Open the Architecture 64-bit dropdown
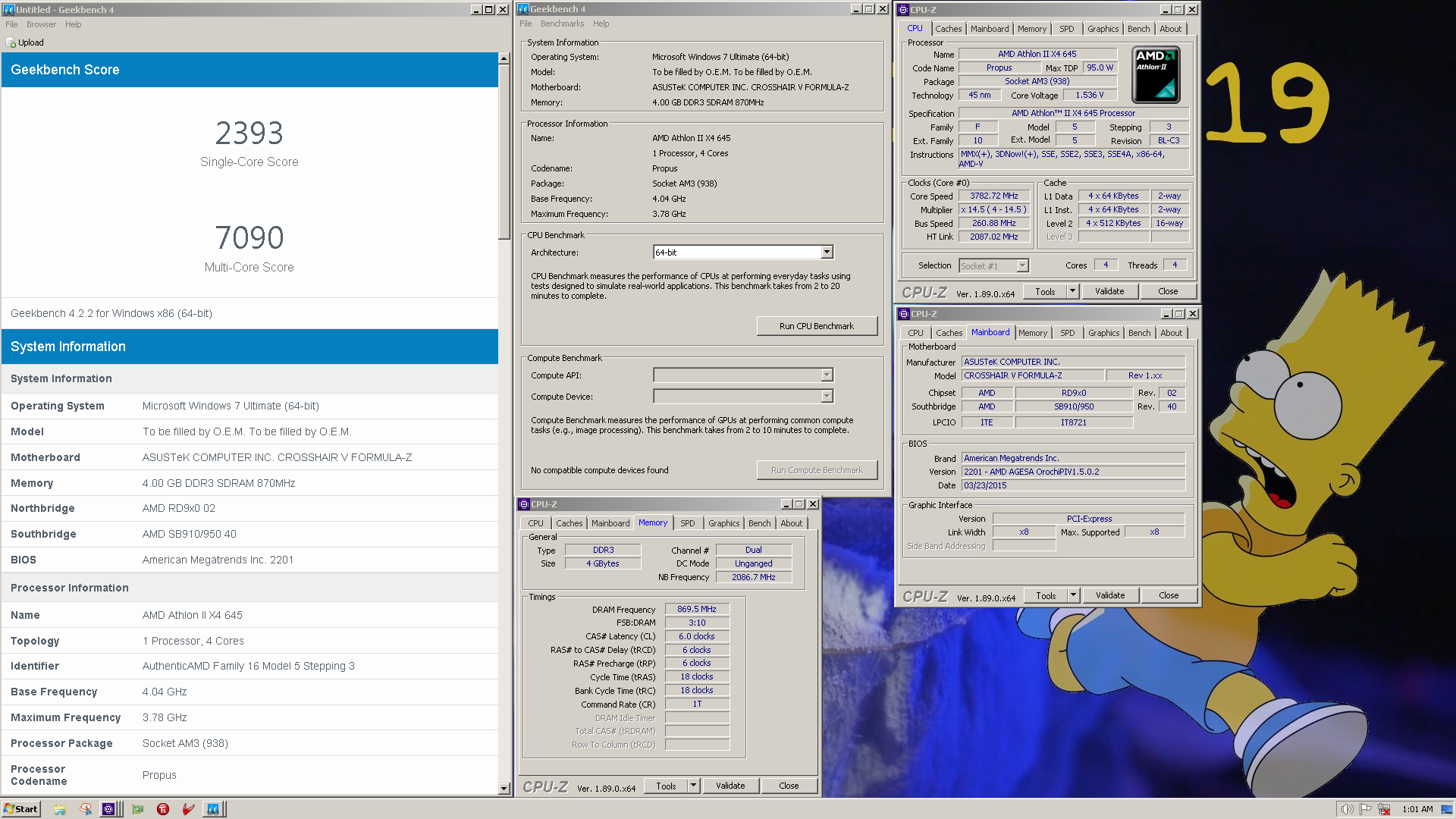 click(x=827, y=253)
